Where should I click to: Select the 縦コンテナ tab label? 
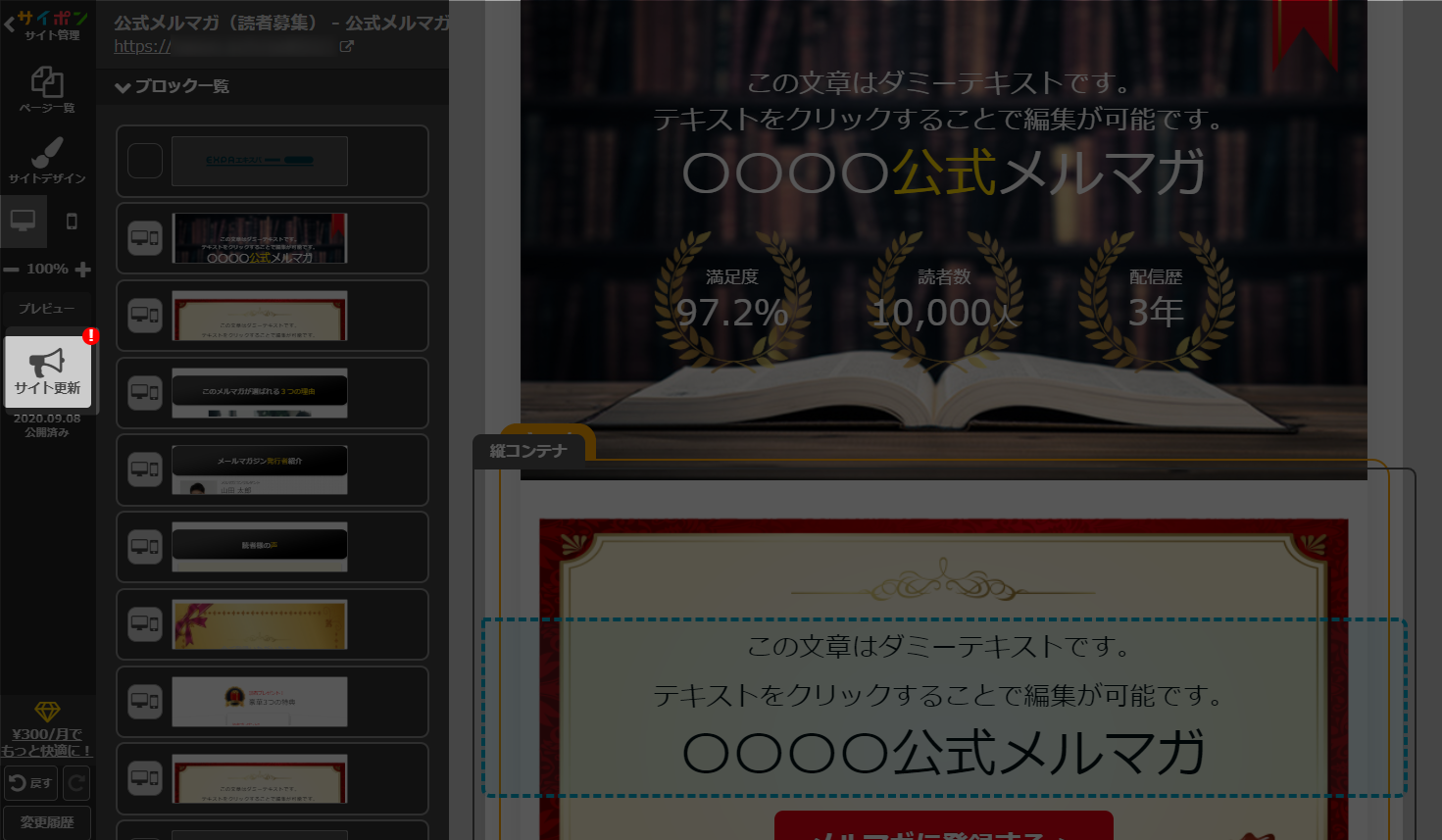pos(528,451)
